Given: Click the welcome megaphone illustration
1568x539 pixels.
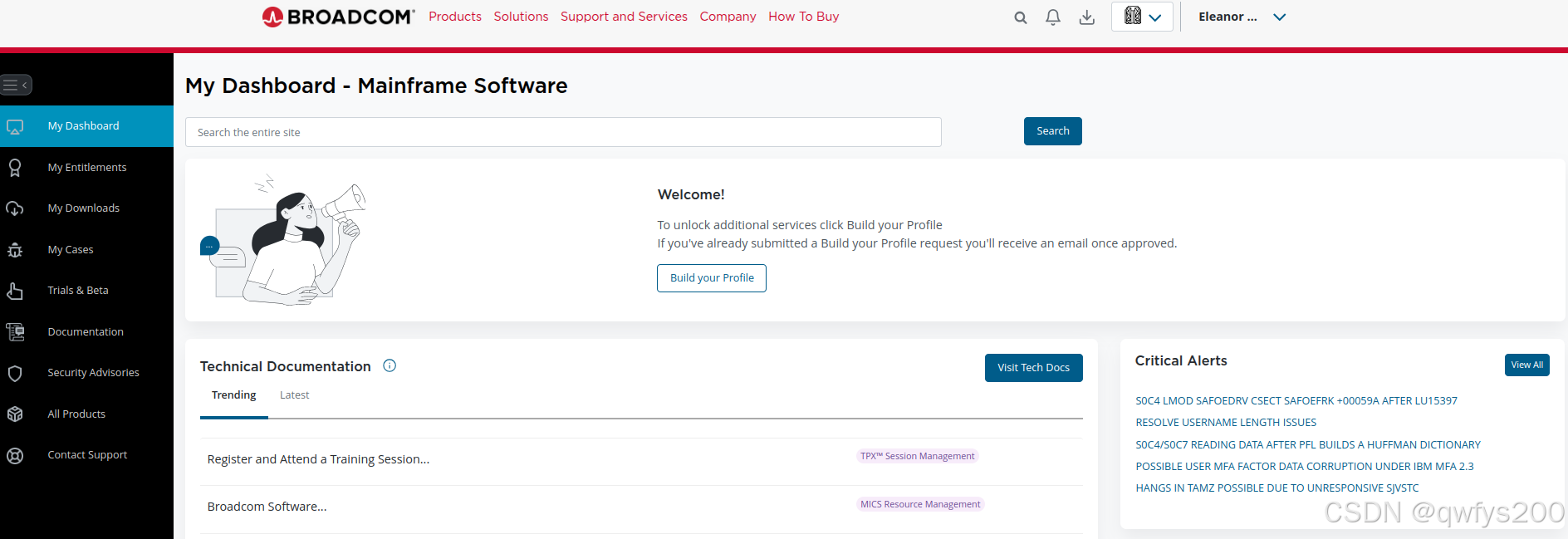Looking at the screenshot, I should [x=283, y=240].
